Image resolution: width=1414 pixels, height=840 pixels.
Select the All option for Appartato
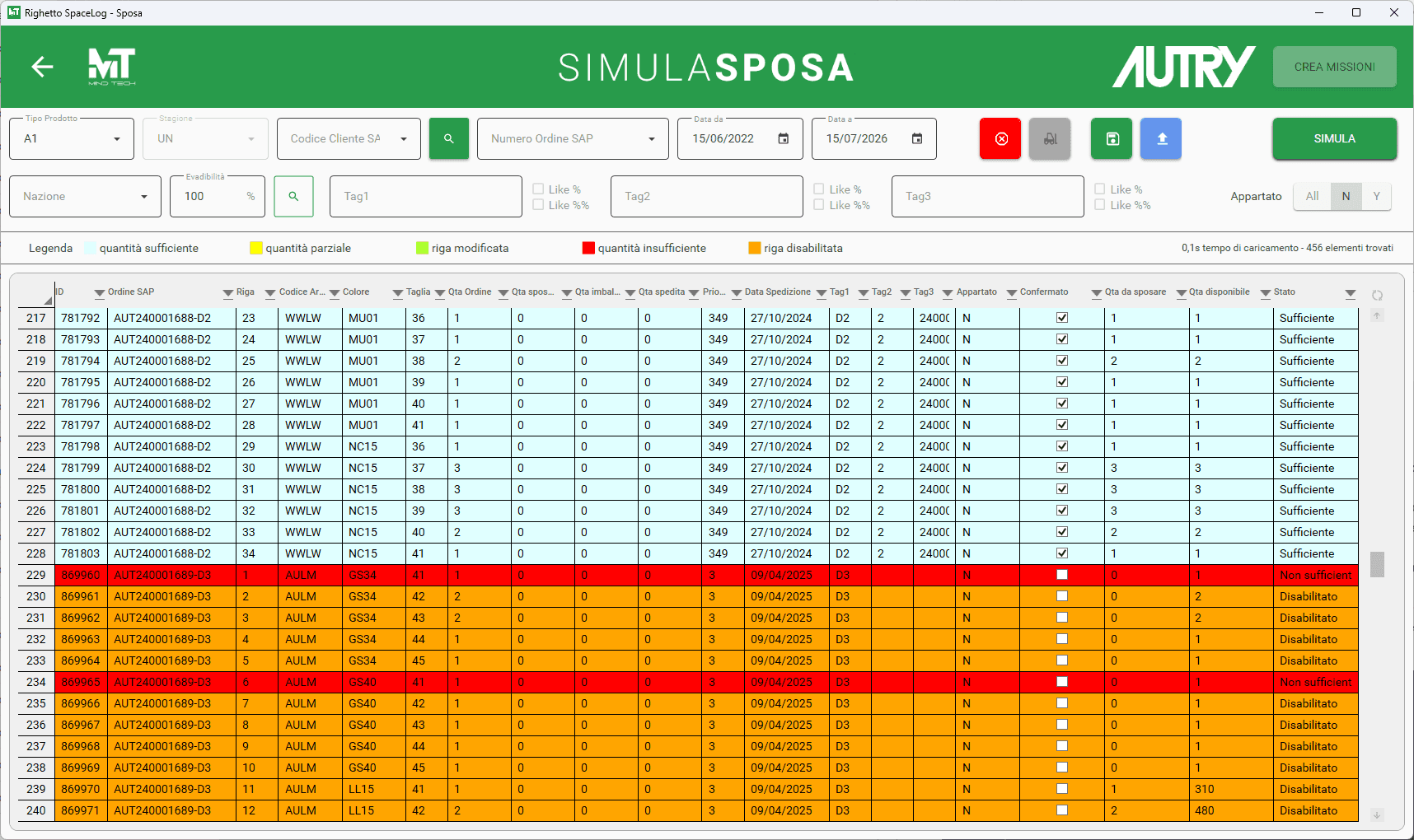(x=1312, y=196)
